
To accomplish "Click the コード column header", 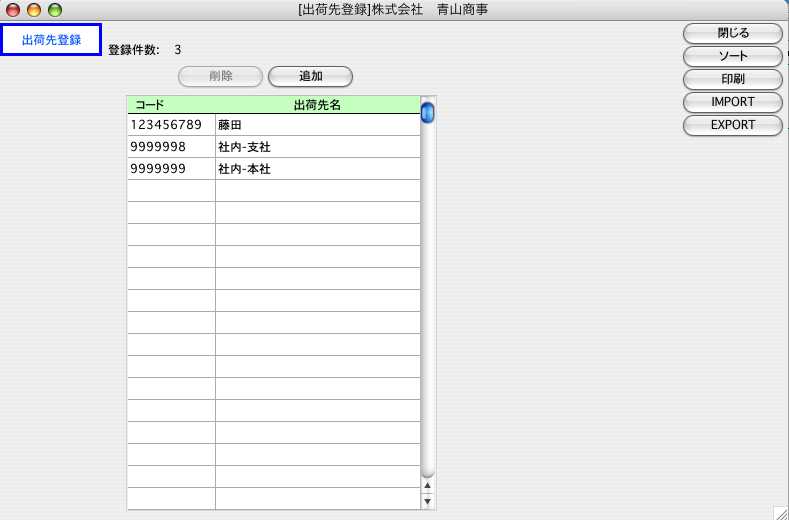I will coord(171,105).
